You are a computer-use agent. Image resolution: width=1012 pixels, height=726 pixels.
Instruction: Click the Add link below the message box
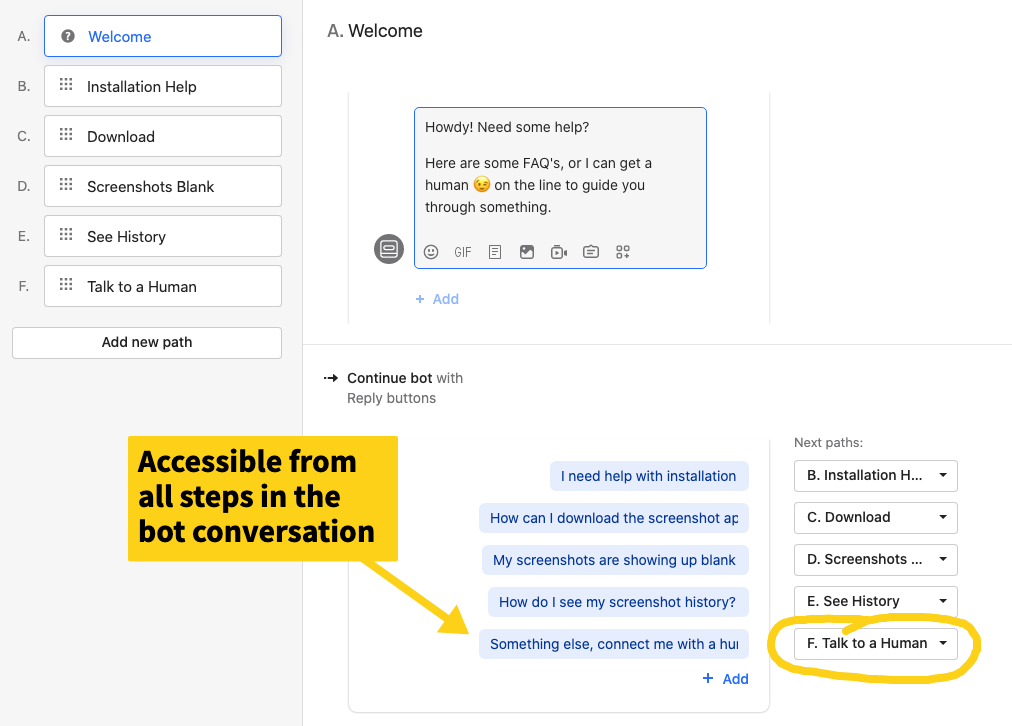(x=437, y=299)
